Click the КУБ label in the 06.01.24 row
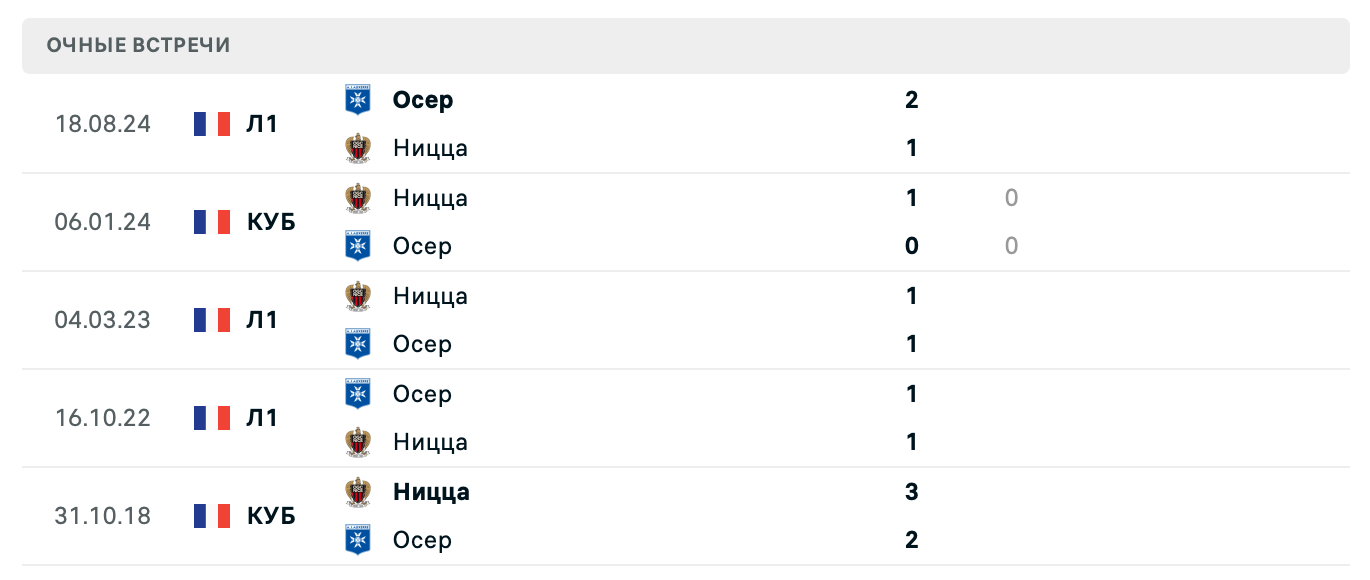This screenshot has width=1370, height=580. [270, 222]
